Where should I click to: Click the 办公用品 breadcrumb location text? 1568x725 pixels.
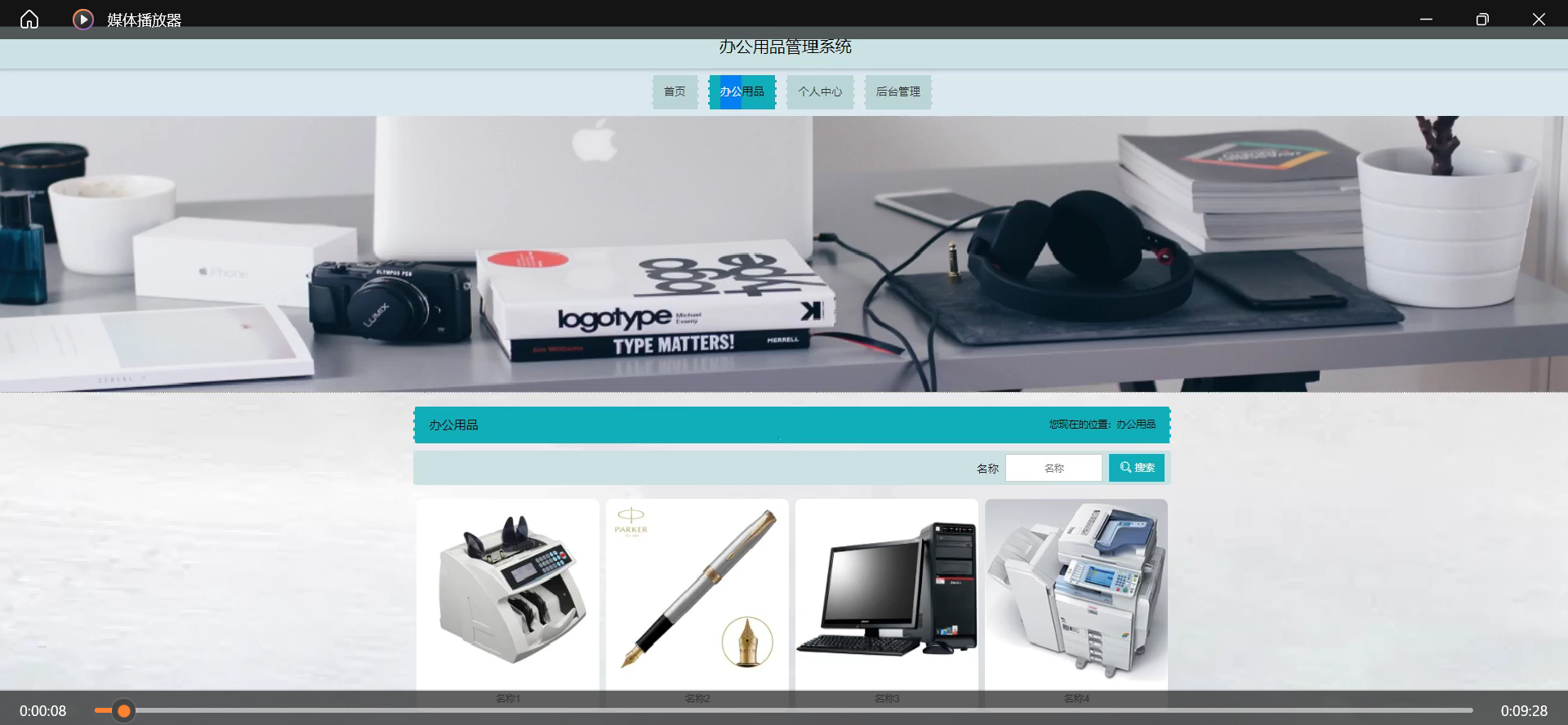coord(1136,425)
